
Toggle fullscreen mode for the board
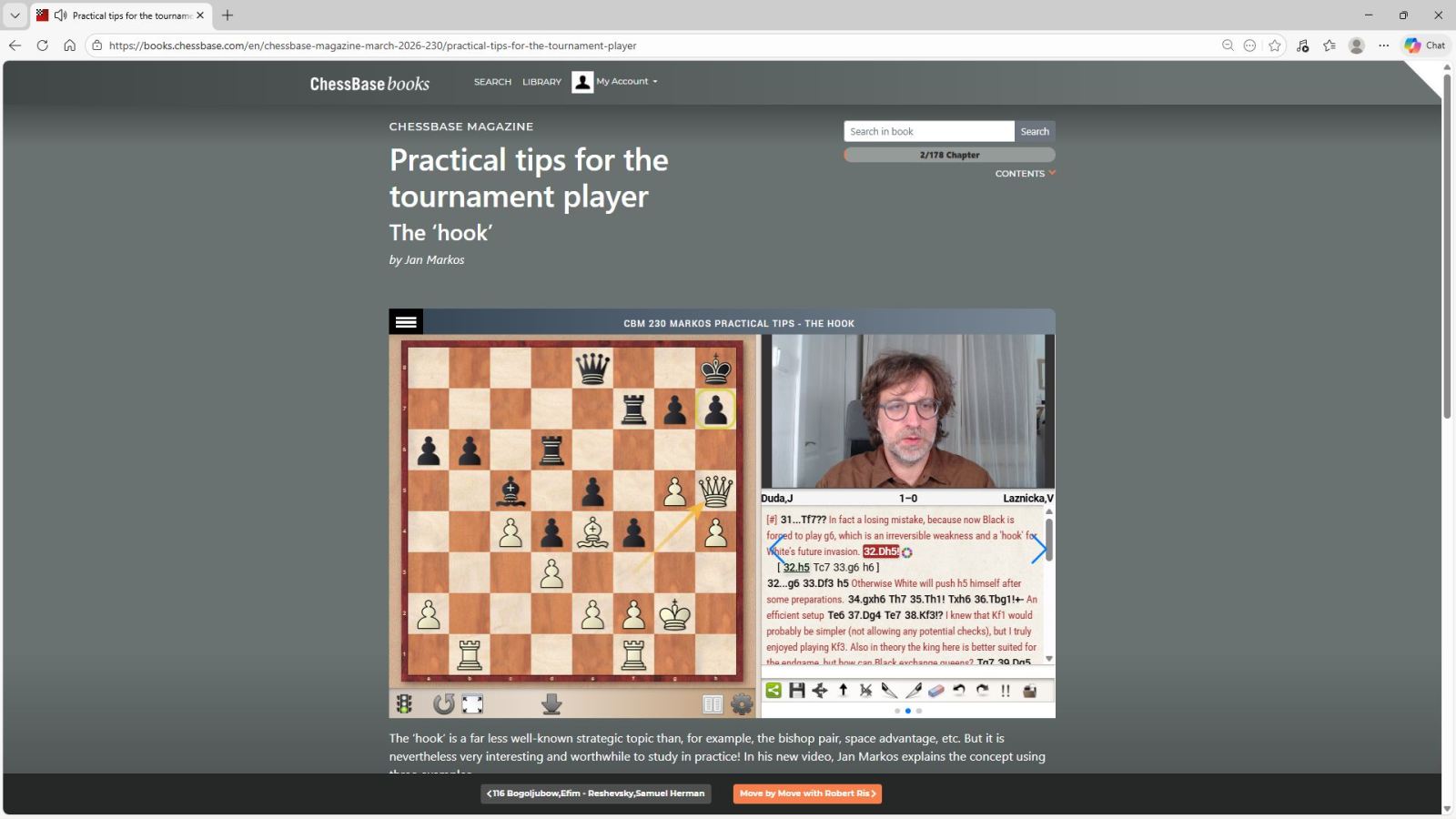point(472,703)
